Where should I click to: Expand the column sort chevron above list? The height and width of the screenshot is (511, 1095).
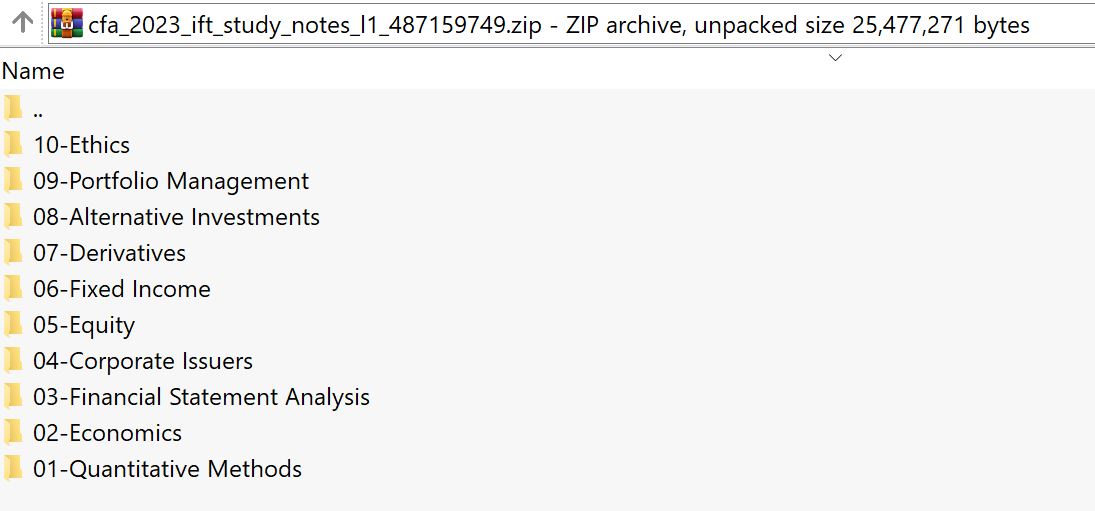pos(836,58)
